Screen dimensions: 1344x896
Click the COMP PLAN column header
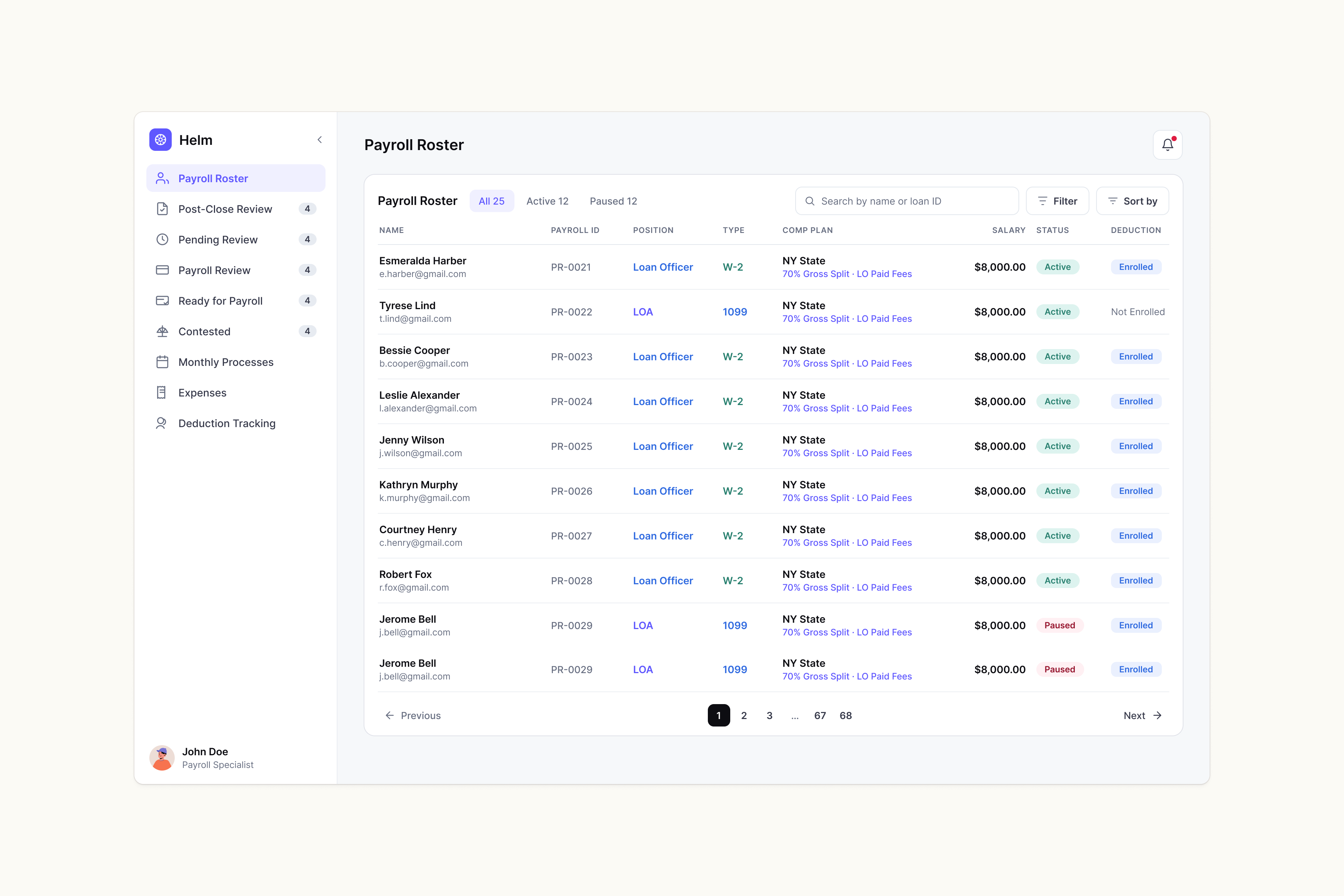[808, 230]
